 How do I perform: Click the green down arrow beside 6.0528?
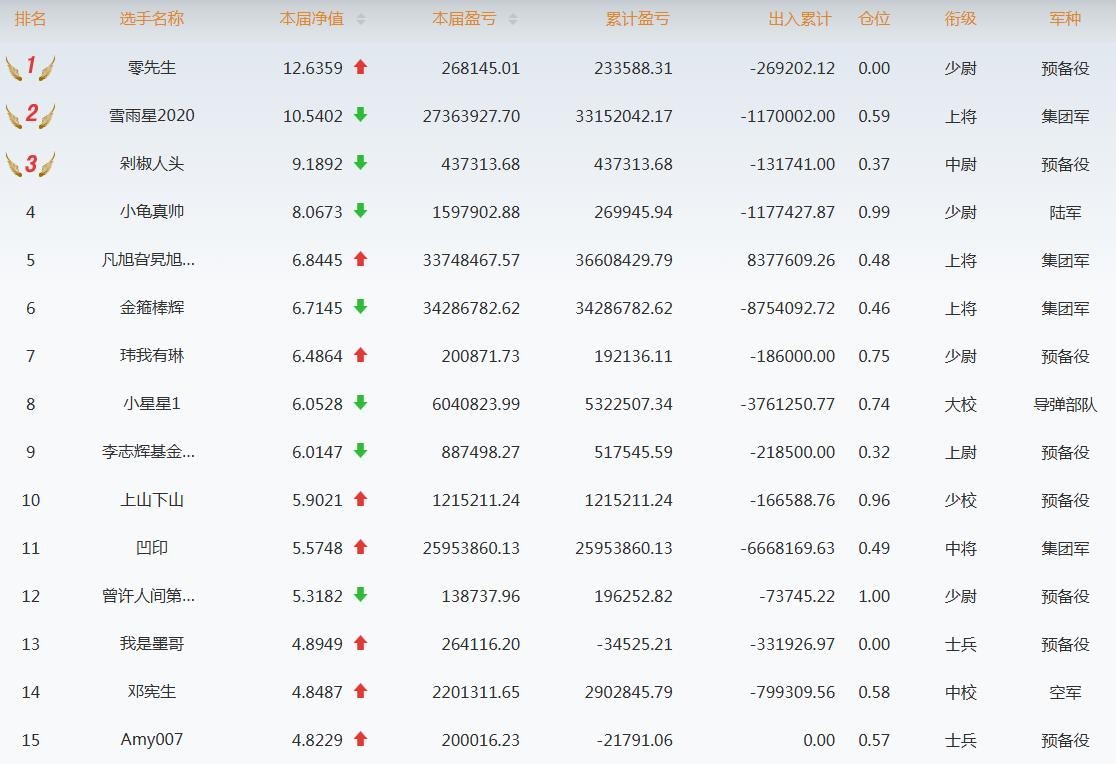tap(361, 404)
